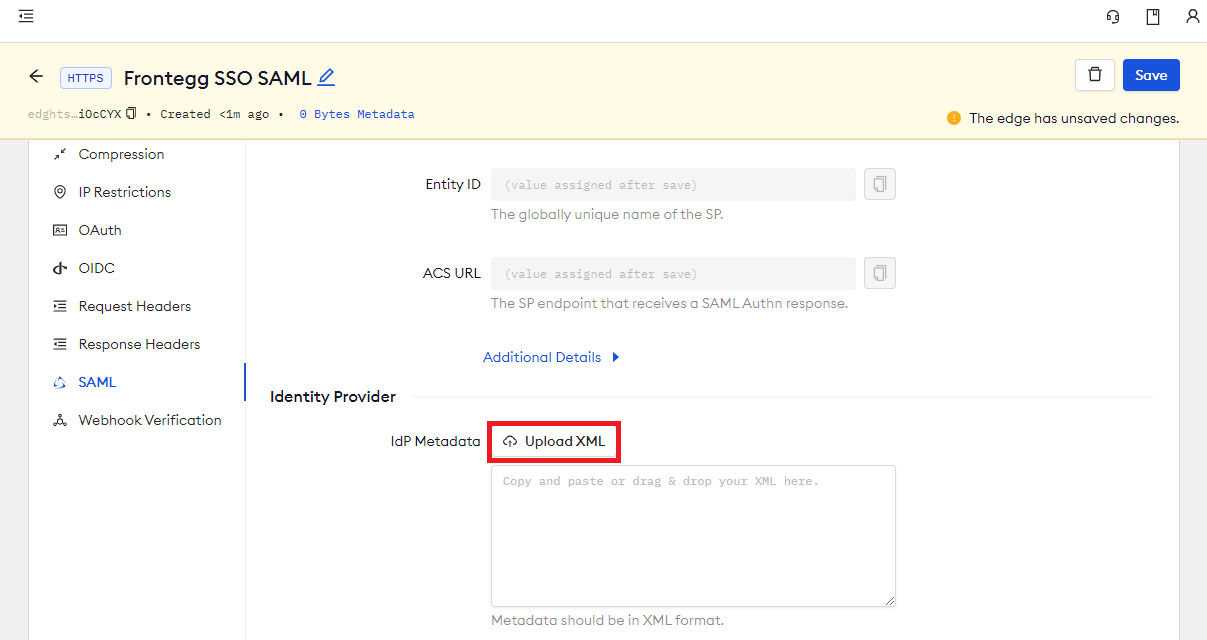This screenshot has width=1207, height=640.
Task: Open the documentation icon in the top bar
Action: coord(1152,17)
